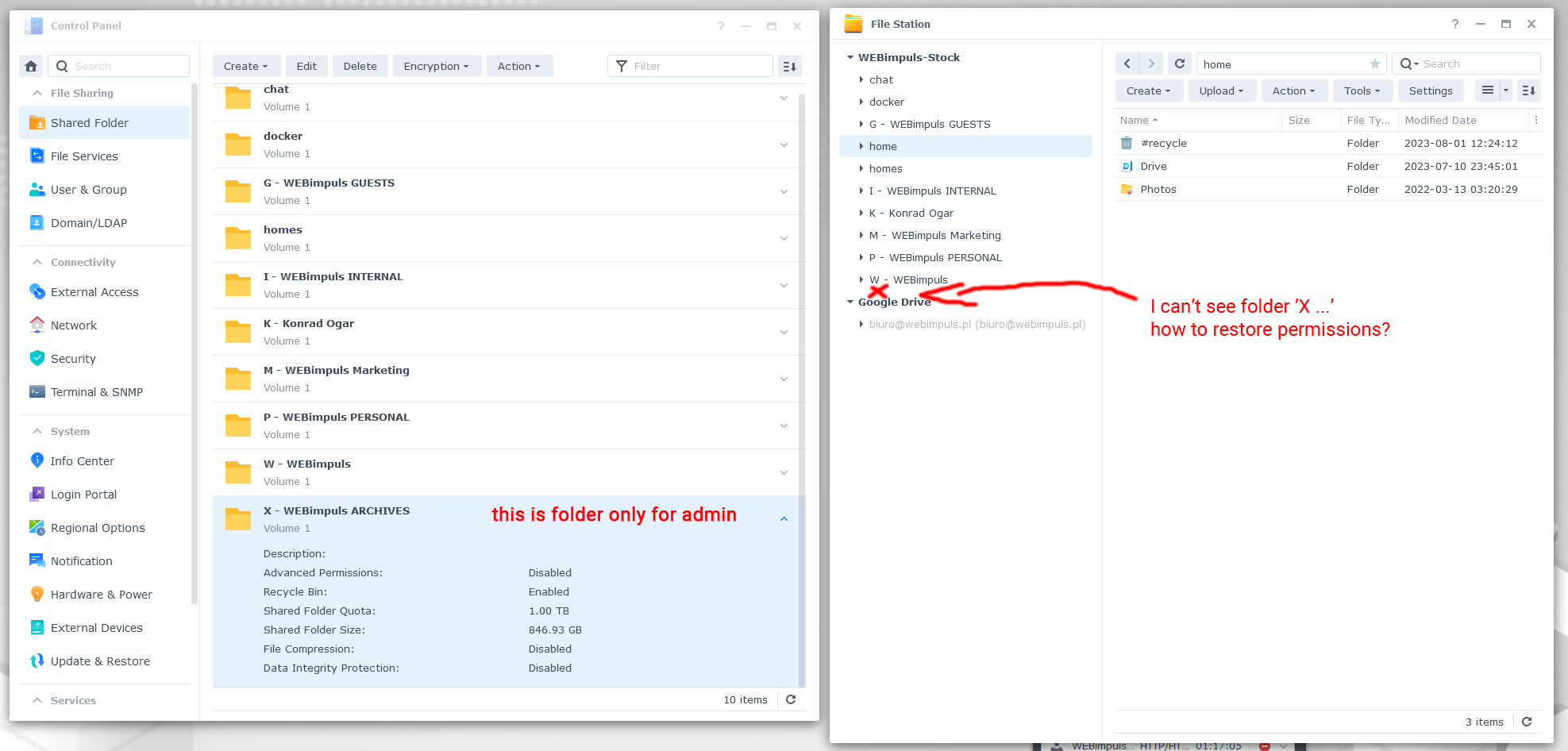This screenshot has width=1568, height=751.
Task: Click the home icon in Control Panel
Action: click(x=30, y=66)
